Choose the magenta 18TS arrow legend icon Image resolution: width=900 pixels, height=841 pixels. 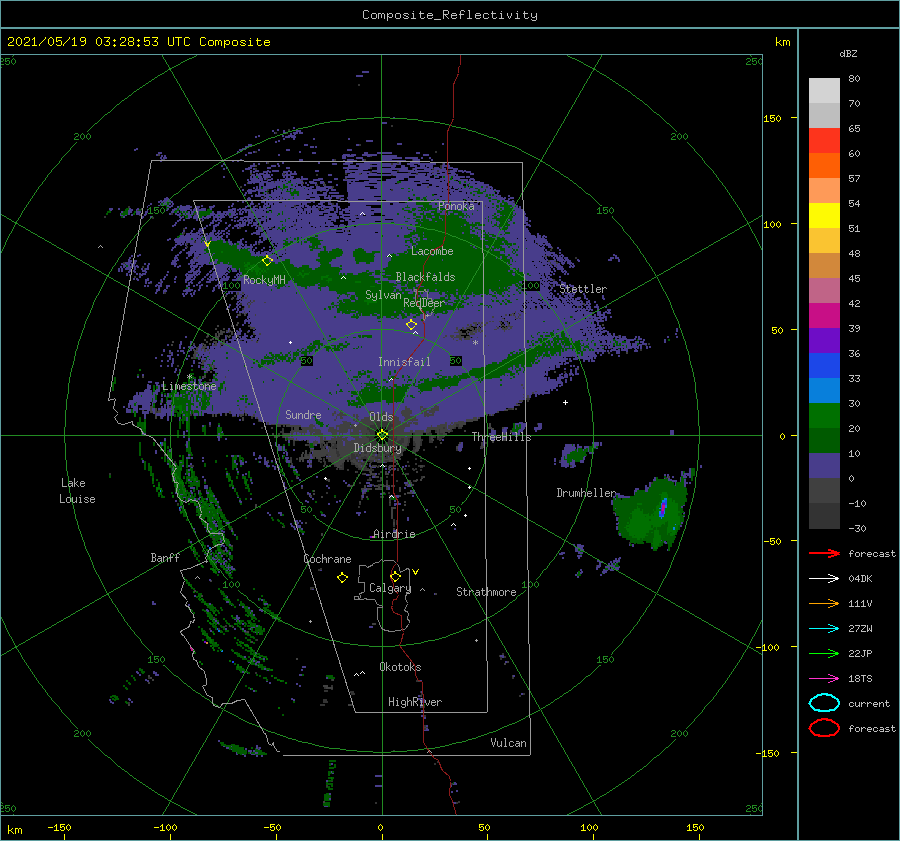[x=824, y=679]
